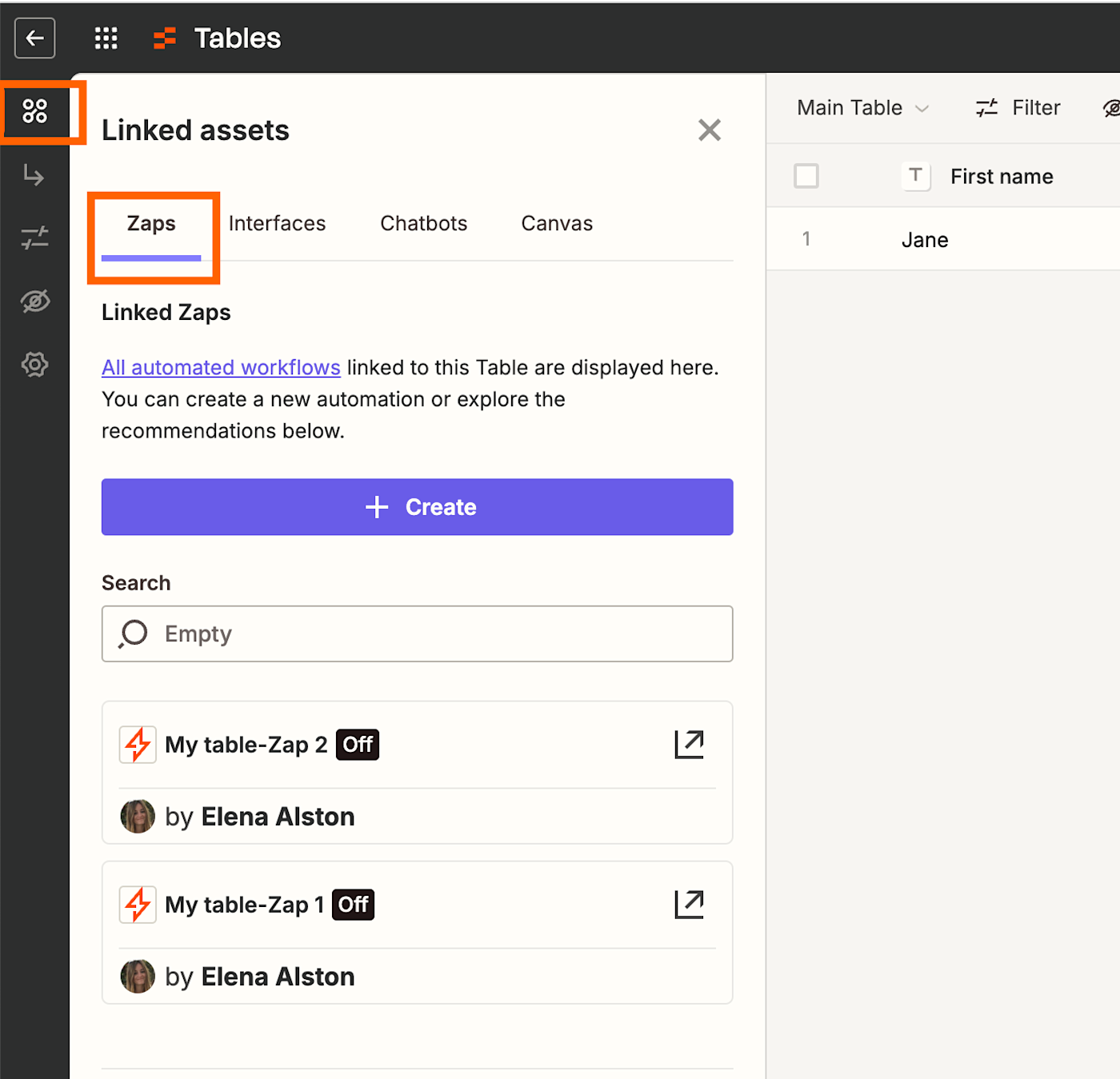
Task: Click Elena Alston avatar under My table-Zap 1
Action: click(138, 977)
